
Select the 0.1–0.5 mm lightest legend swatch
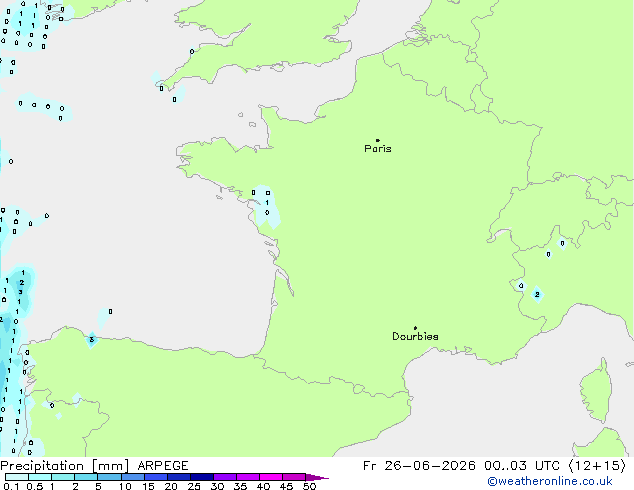point(17,477)
